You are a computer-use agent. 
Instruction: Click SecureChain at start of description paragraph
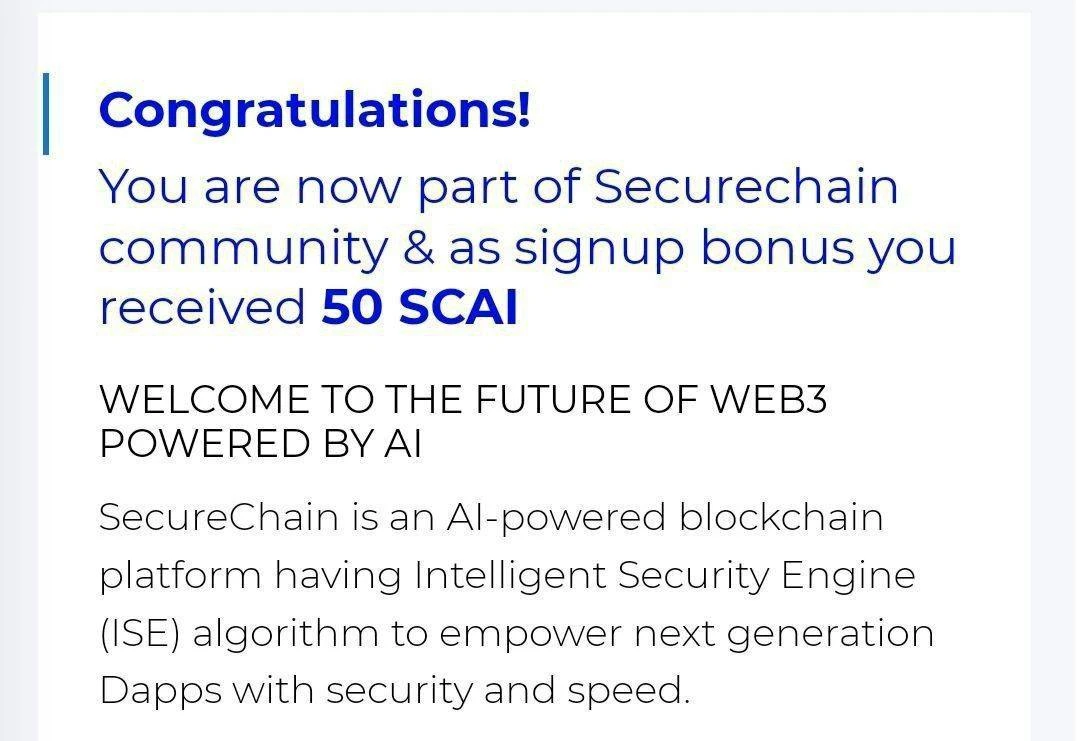219,517
